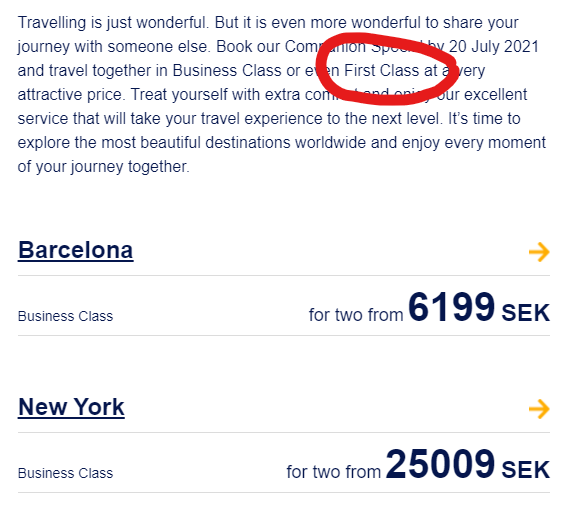
Task: Click Business Class label under Barcelona
Action: tap(65, 316)
